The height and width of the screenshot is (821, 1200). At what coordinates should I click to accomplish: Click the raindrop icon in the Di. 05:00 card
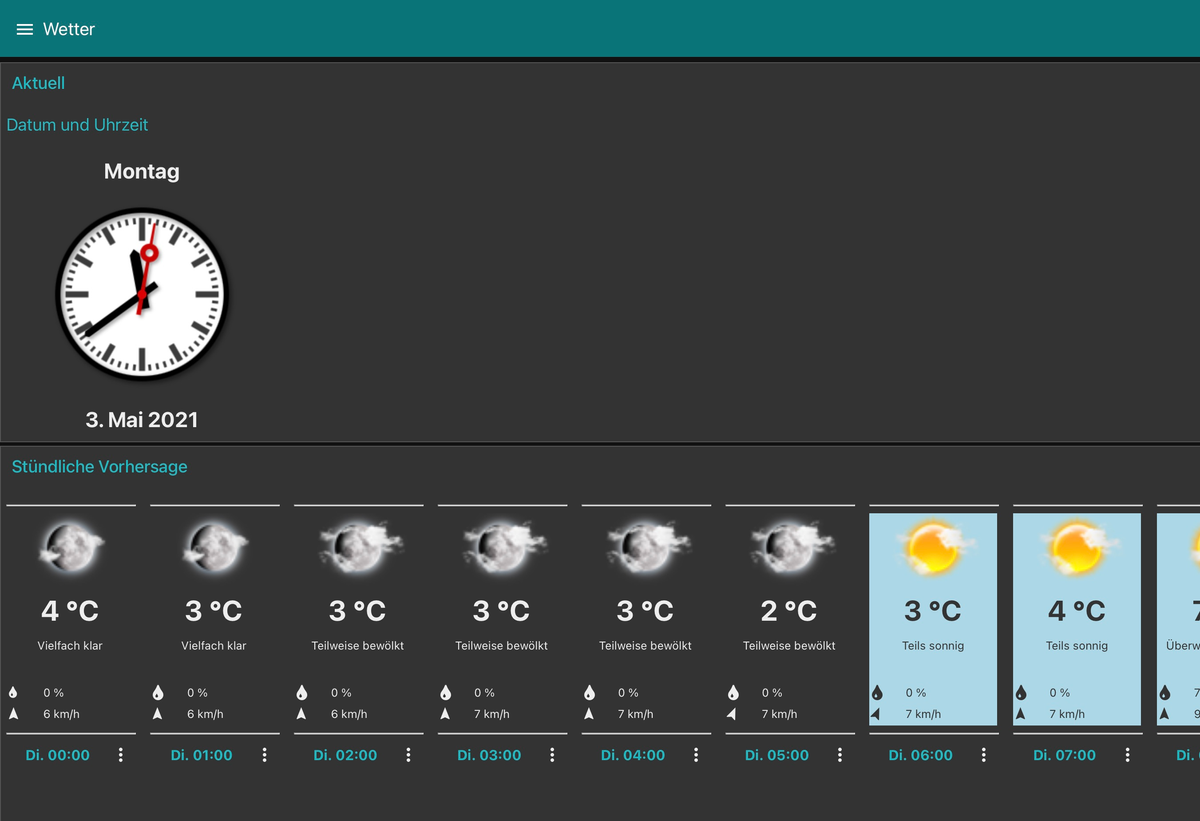click(x=733, y=692)
